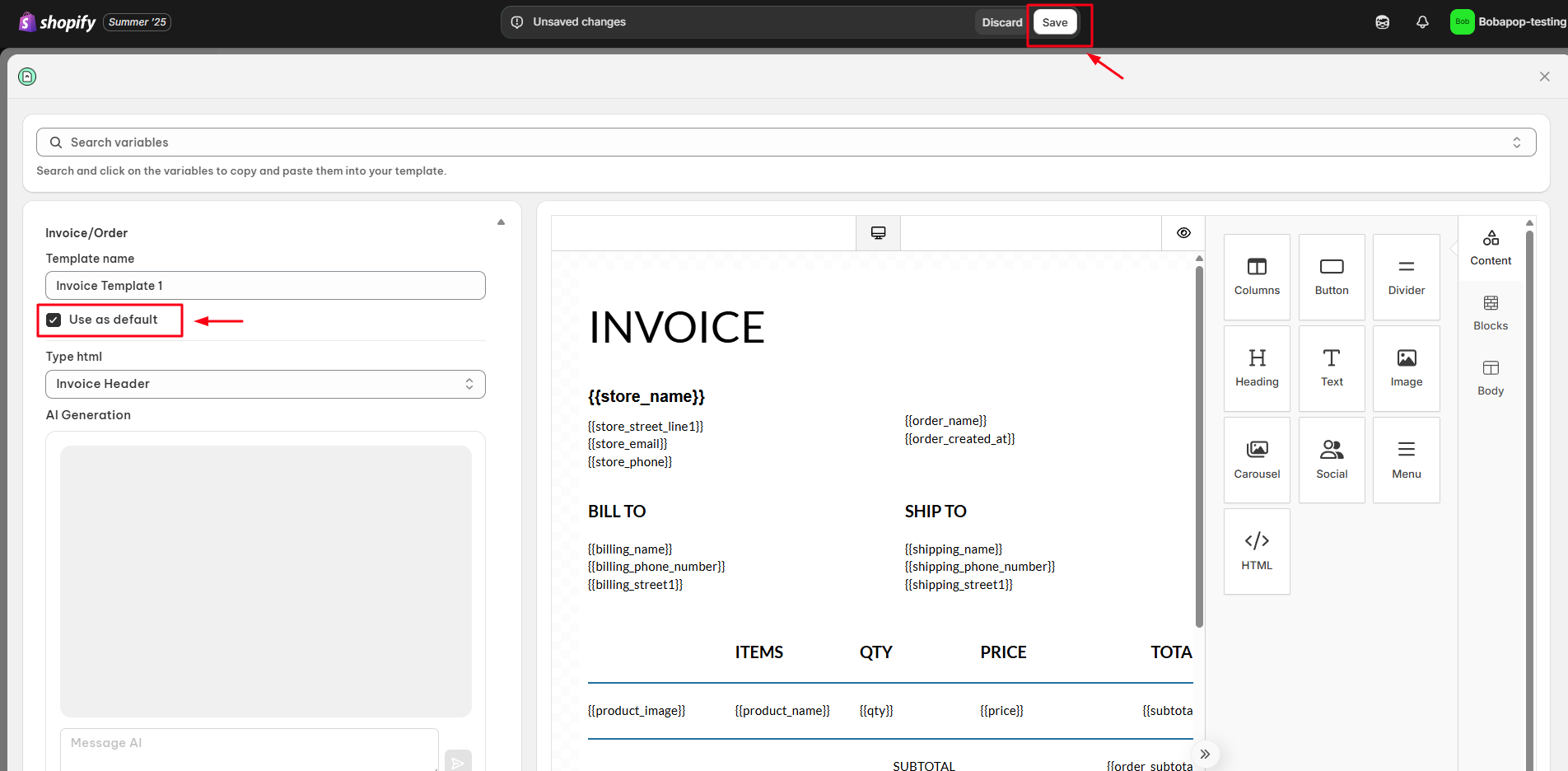Switch to the Body tab
This screenshot has width=1568, height=771.
(x=1491, y=378)
